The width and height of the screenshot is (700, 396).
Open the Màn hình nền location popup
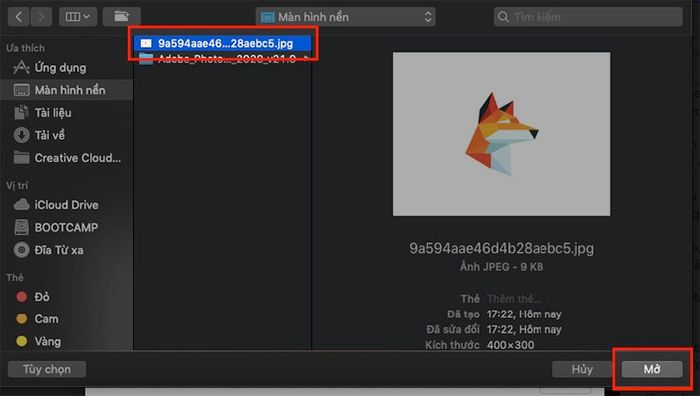point(346,17)
